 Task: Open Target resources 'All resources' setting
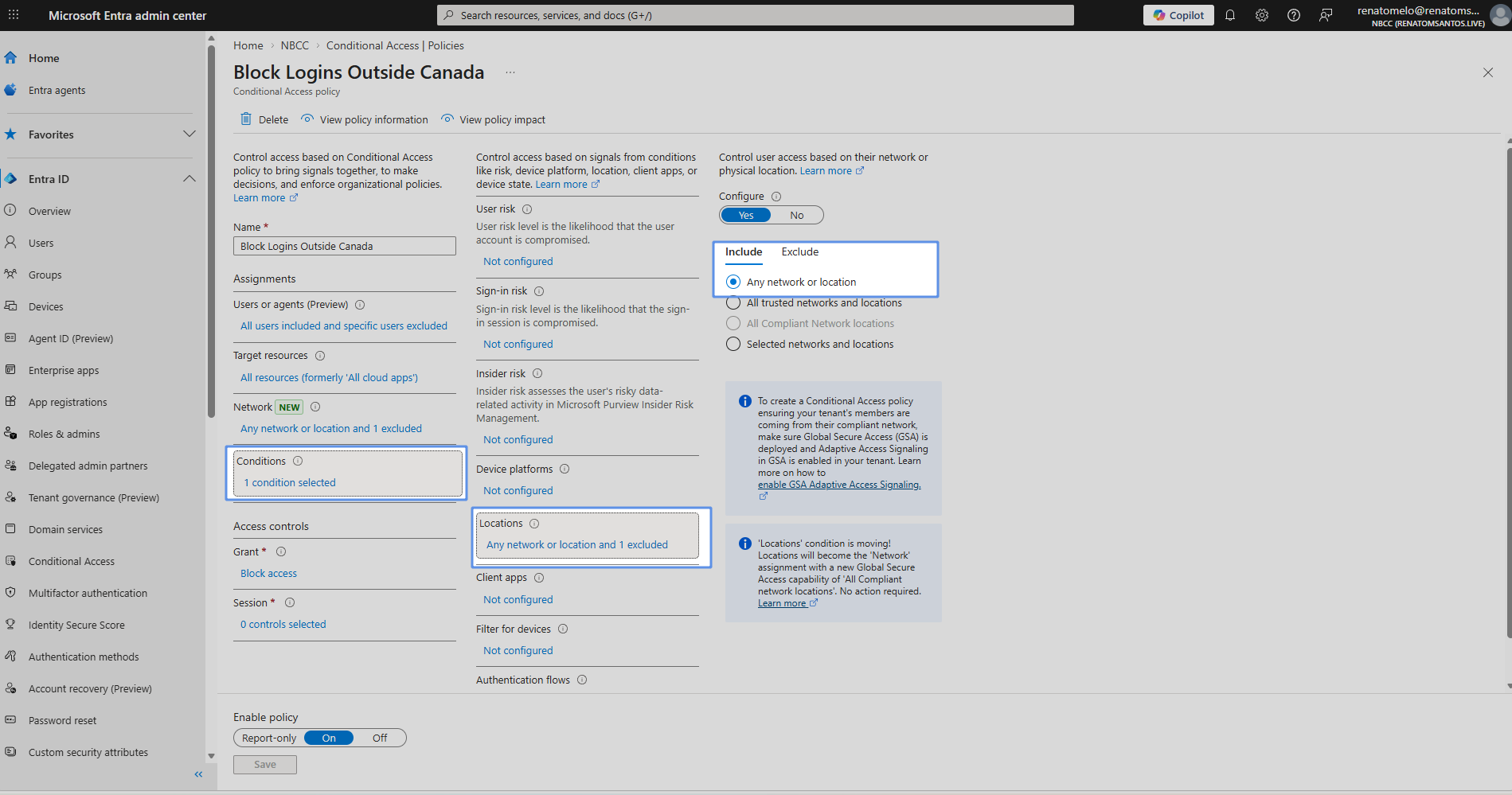click(x=329, y=378)
